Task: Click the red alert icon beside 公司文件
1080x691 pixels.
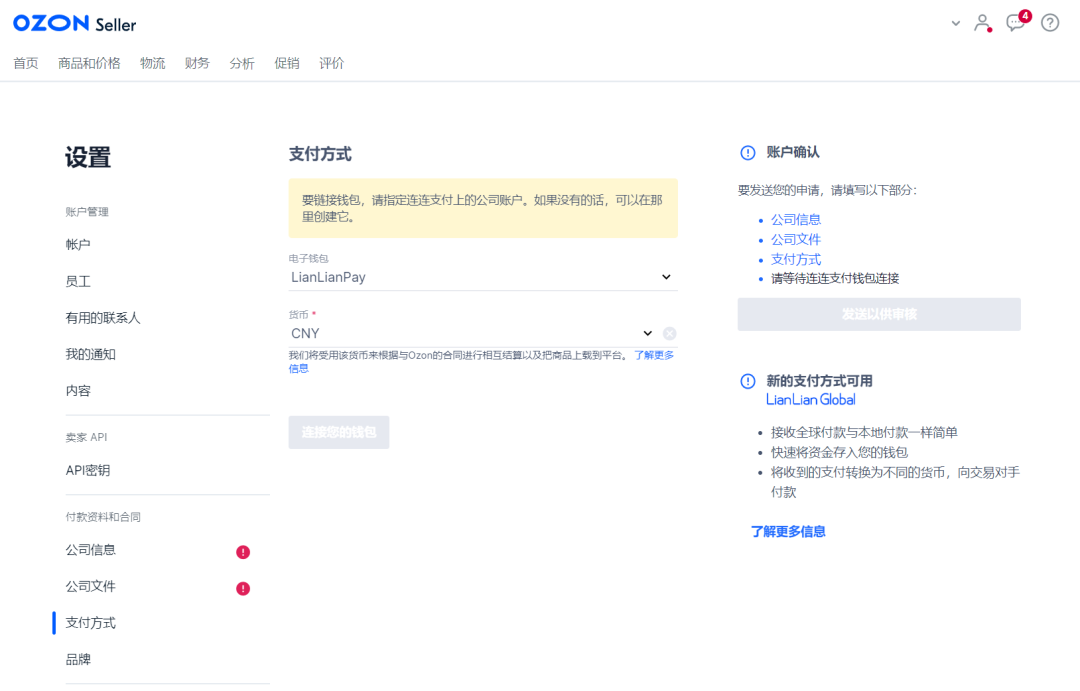Action: 242,588
